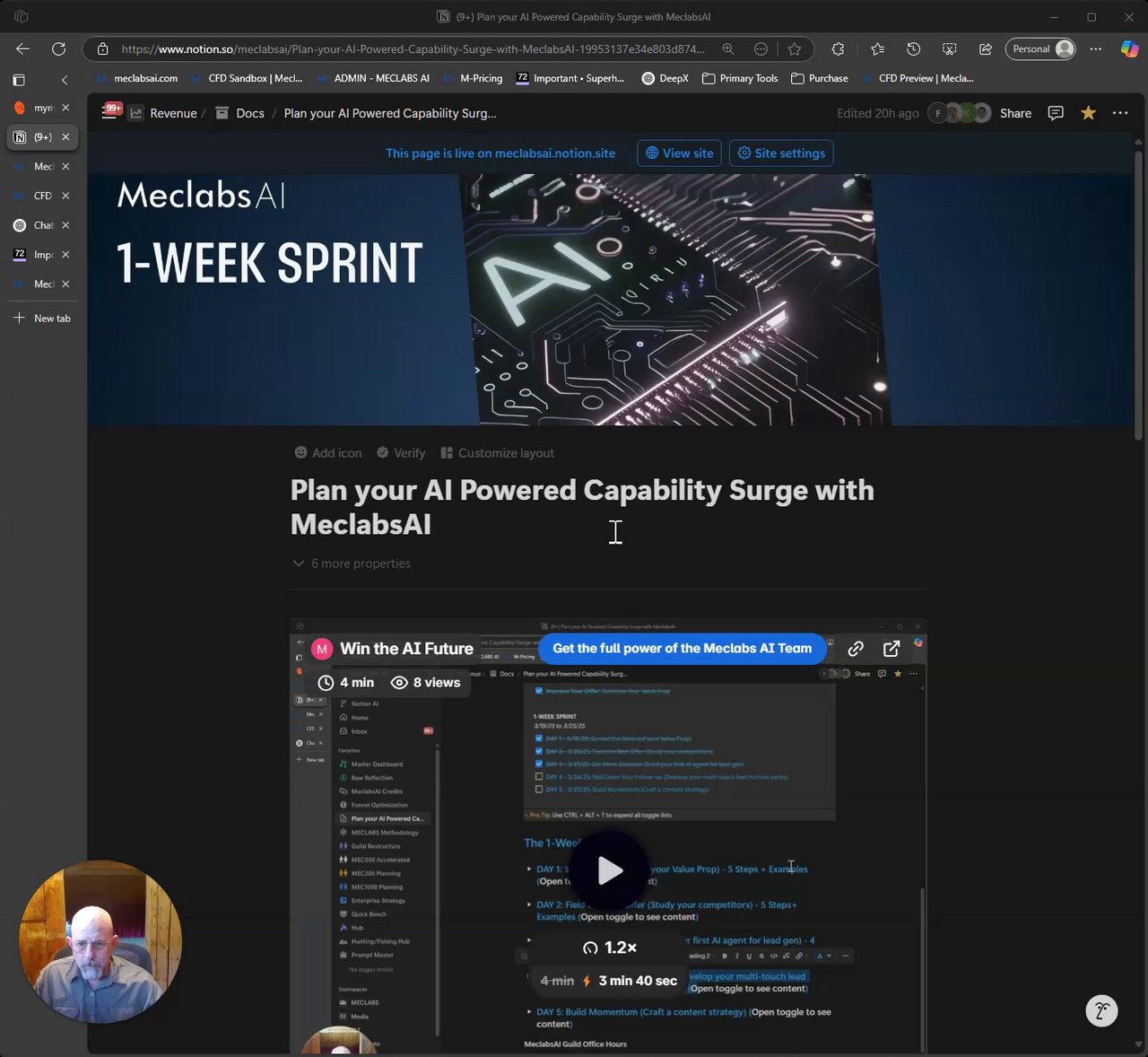Click the Verify page option
The image size is (1148, 1057).
coord(401,453)
